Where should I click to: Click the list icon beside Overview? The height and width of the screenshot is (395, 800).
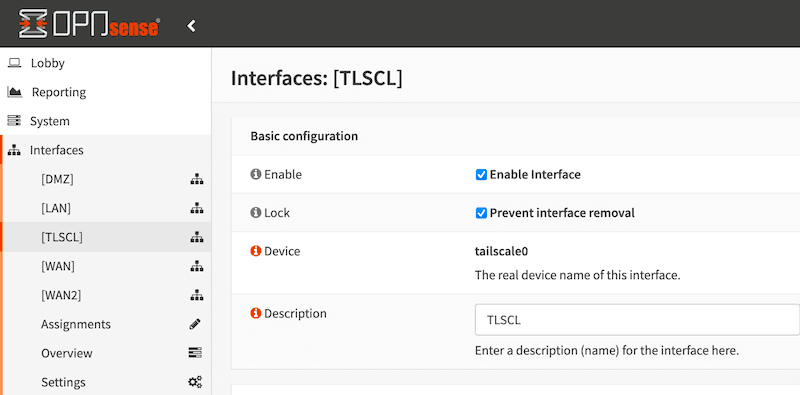click(195, 353)
